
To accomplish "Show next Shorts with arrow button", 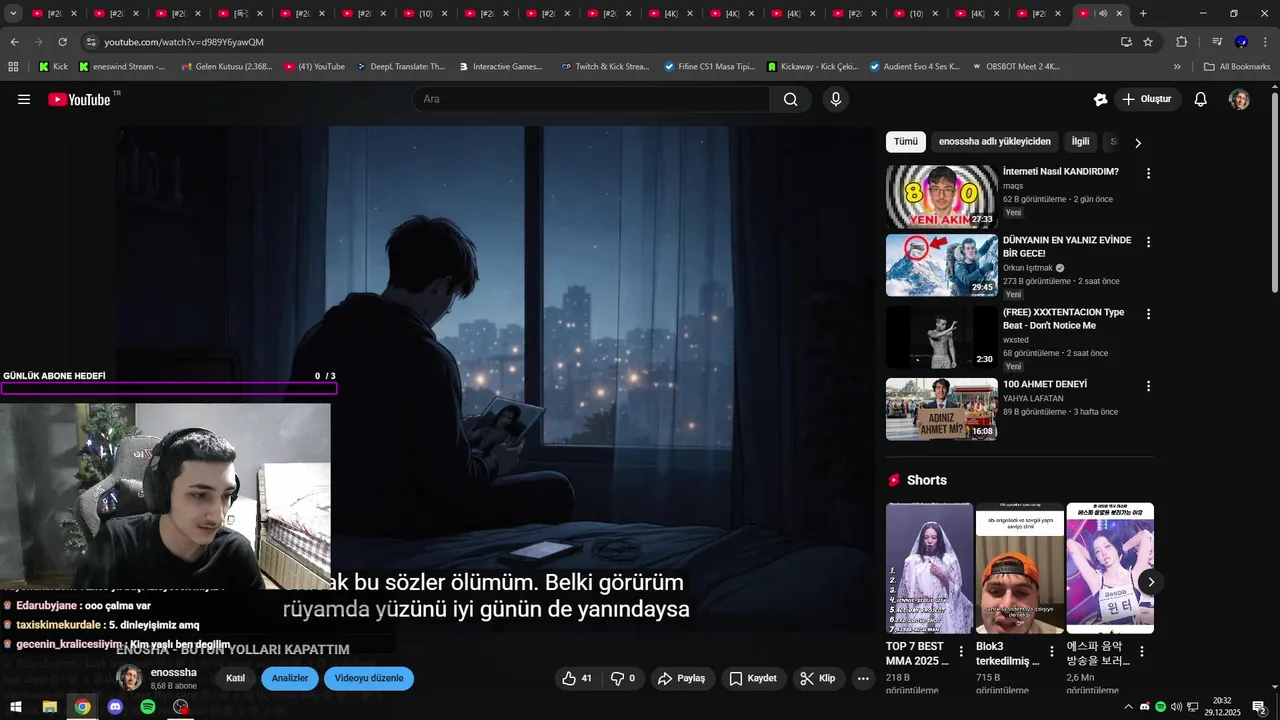I will pos(1151,582).
